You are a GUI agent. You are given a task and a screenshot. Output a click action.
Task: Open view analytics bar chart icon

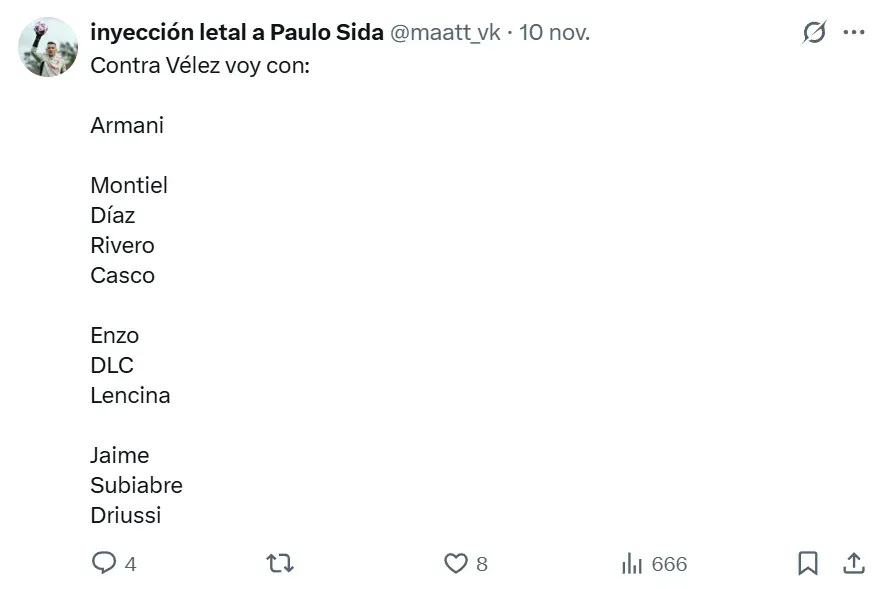[632, 563]
